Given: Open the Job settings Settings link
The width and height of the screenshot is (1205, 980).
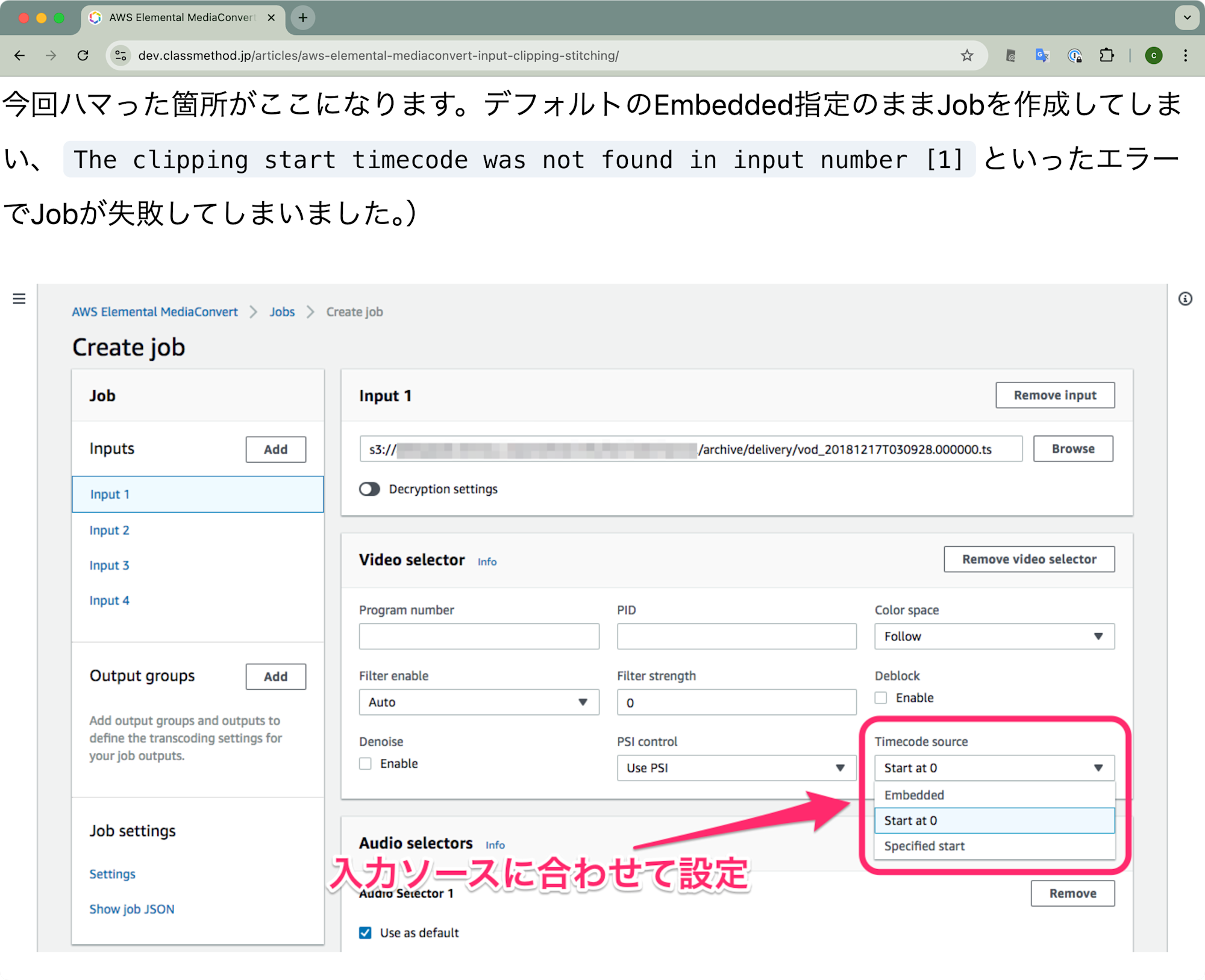Looking at the screenshot, I should [x=113, y=873].
